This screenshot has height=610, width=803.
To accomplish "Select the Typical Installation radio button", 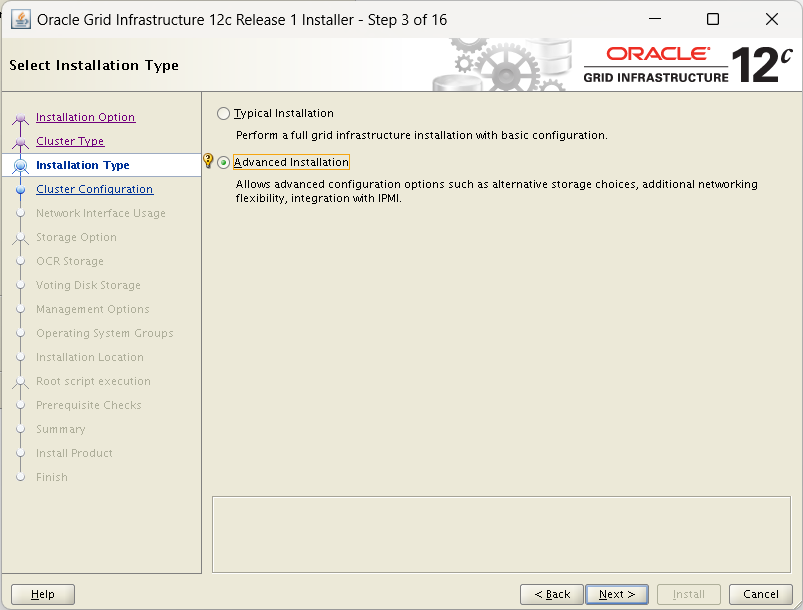I will click(223, 113).
